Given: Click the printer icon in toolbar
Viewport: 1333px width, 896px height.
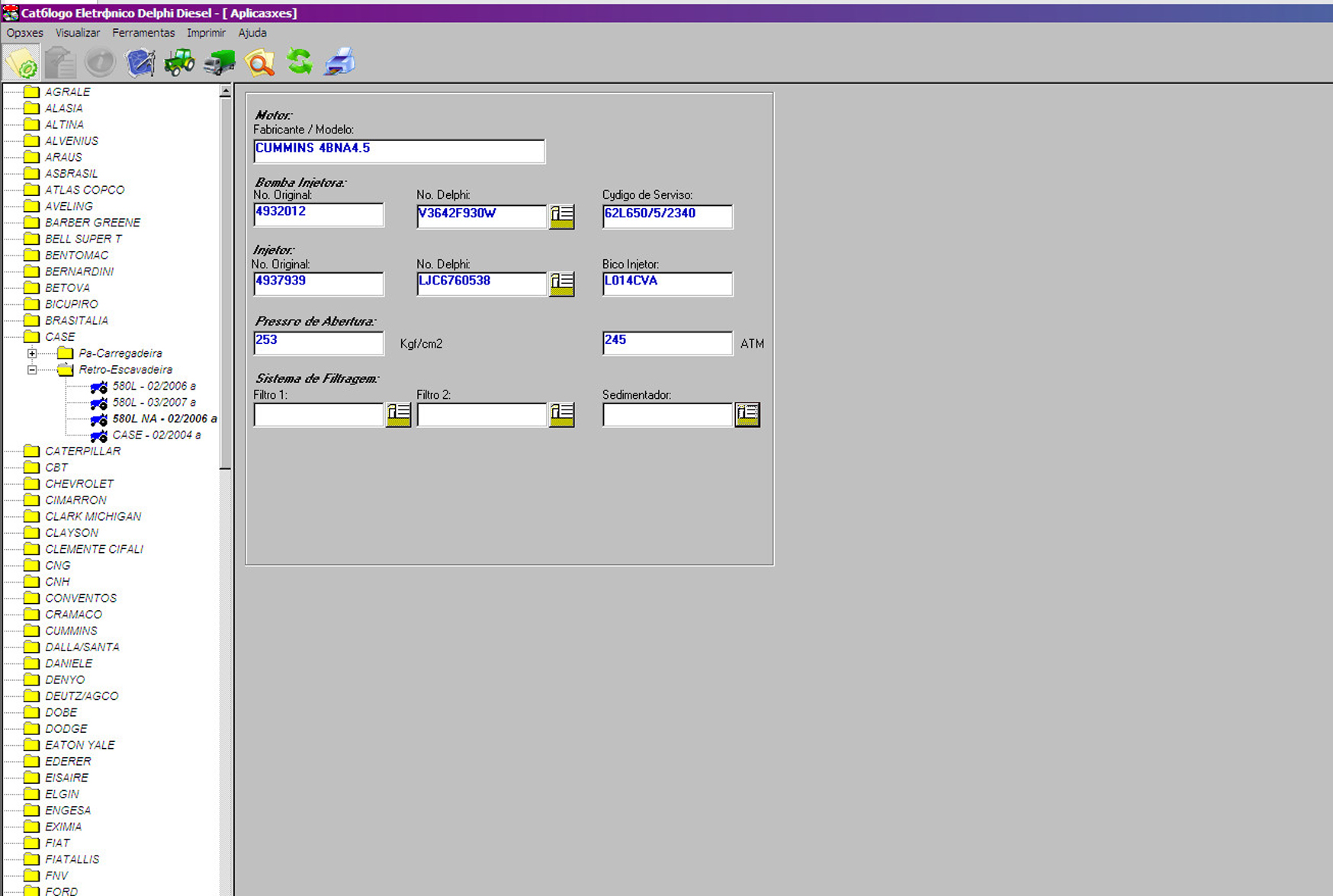Looking at the screenshot, I should tap(339, 63).
